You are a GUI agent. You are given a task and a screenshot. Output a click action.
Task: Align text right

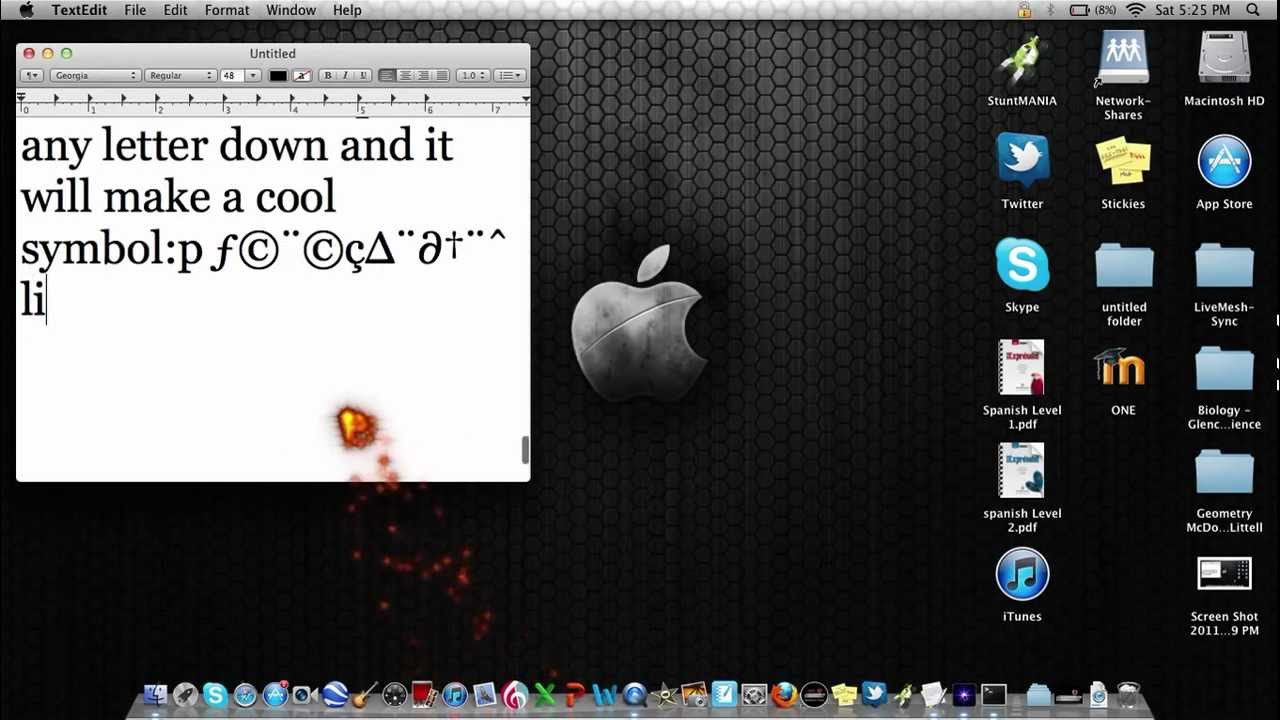tap(423, 75)
